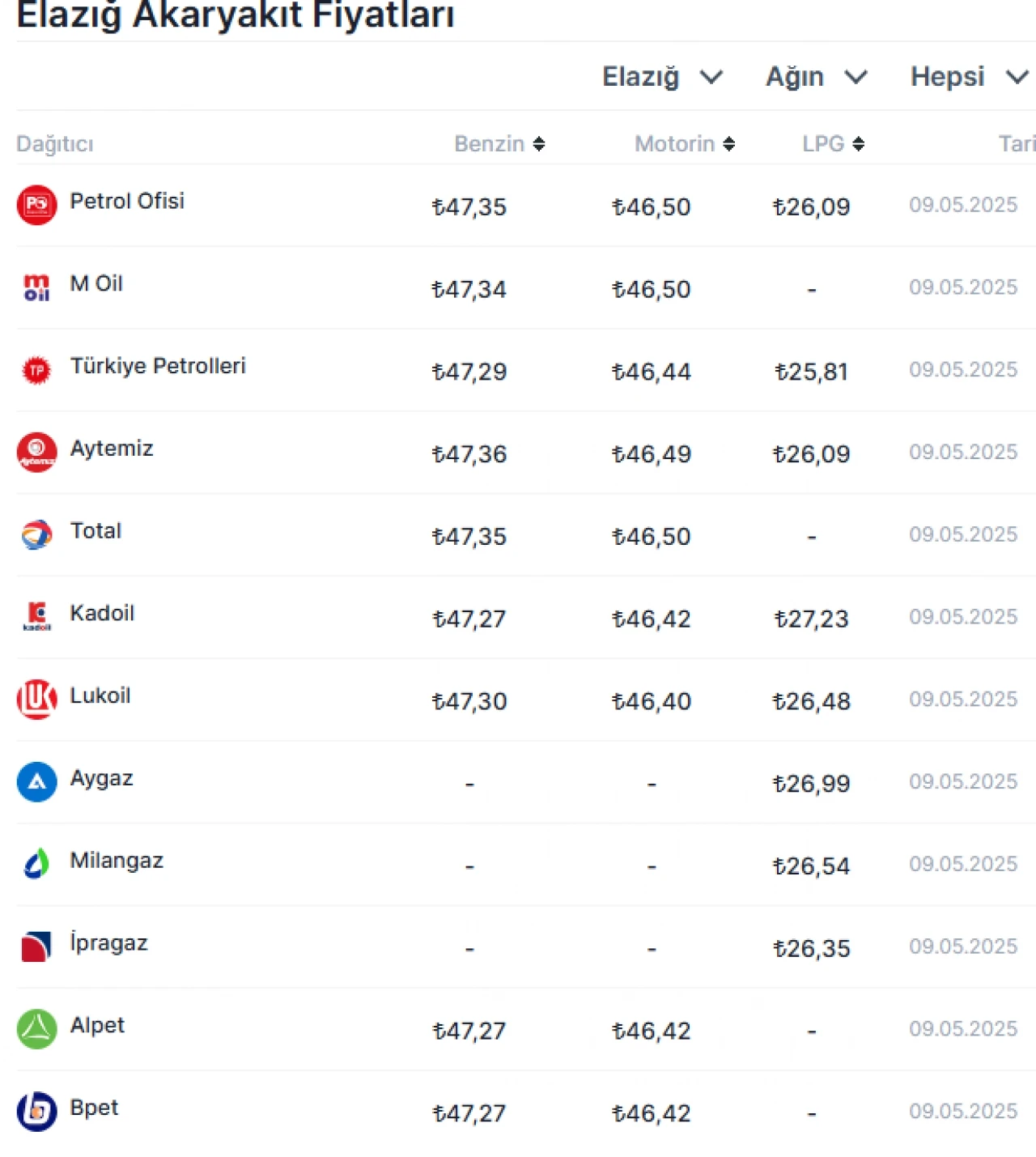Click the Milangaz logo icon

coord(36,864)
